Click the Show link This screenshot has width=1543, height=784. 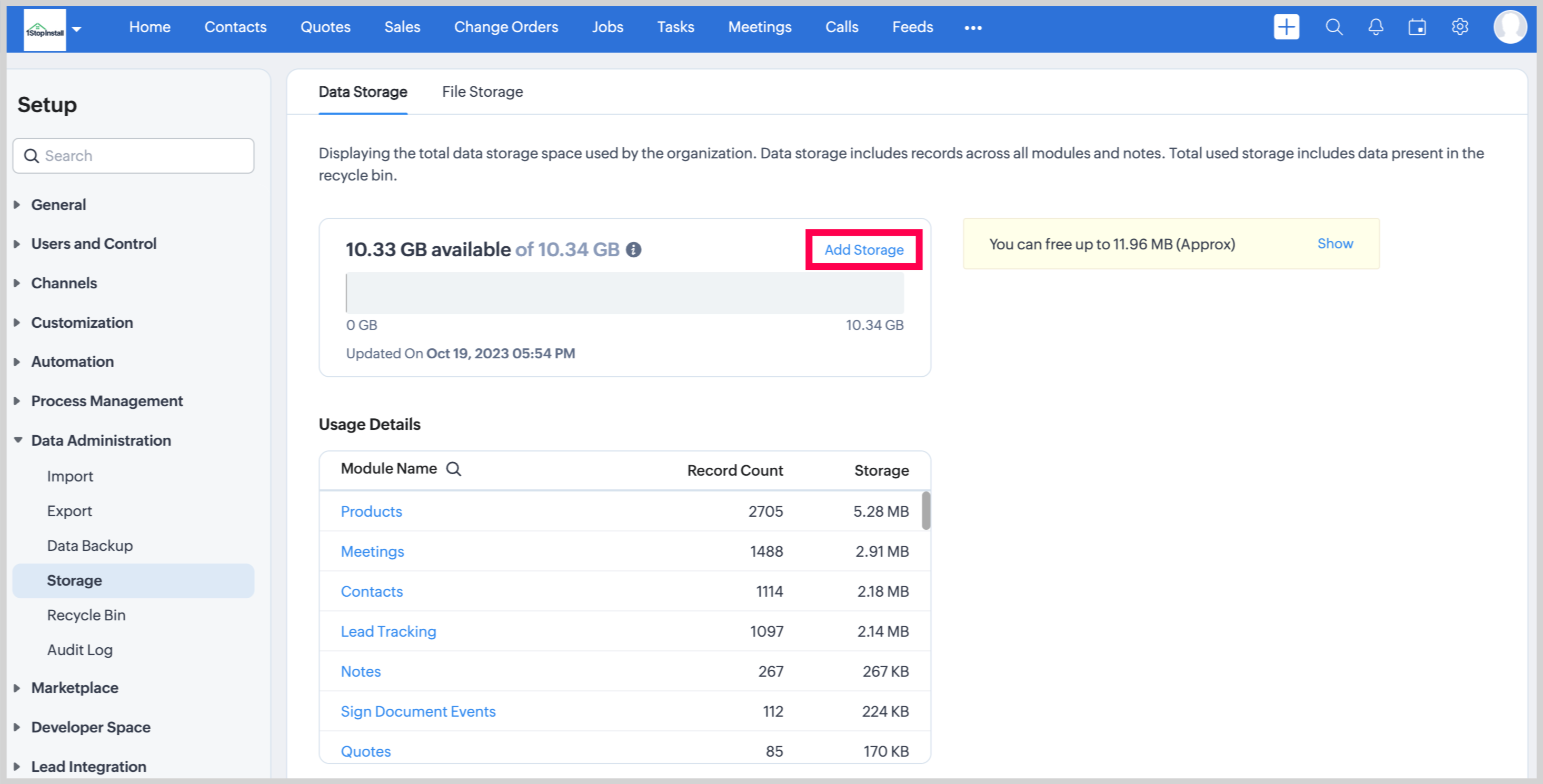pos(1335,244)
